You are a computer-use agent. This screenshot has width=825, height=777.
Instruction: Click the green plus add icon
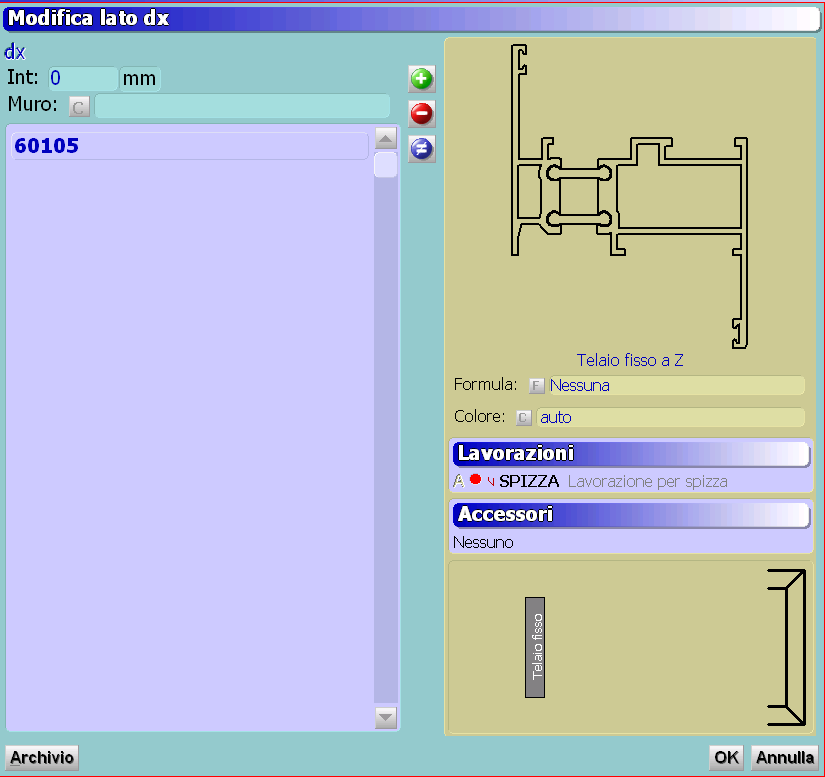(421, 79)
